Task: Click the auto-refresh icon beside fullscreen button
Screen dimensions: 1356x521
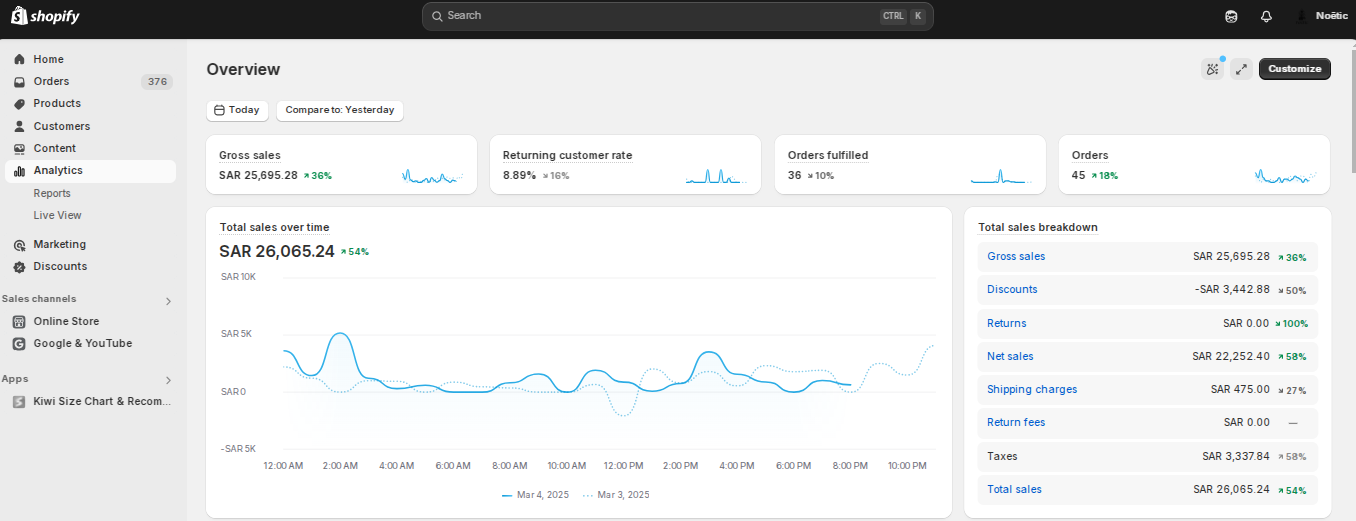Action: [x=1212, y=69]
